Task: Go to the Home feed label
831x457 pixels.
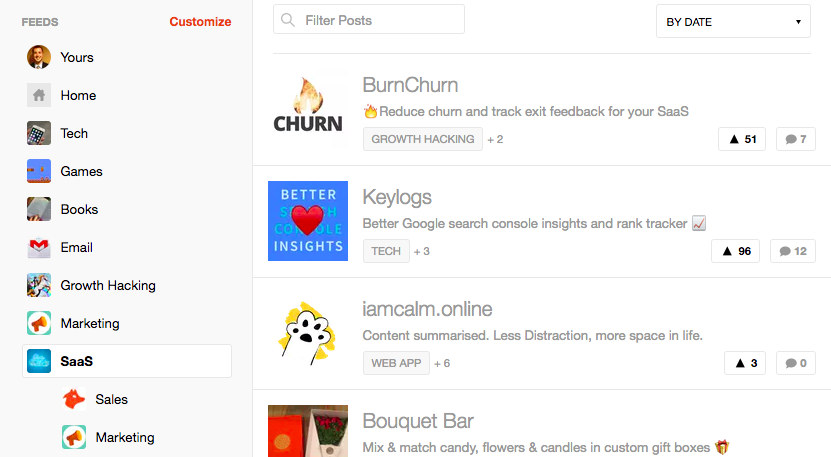Action: [78, 95]
